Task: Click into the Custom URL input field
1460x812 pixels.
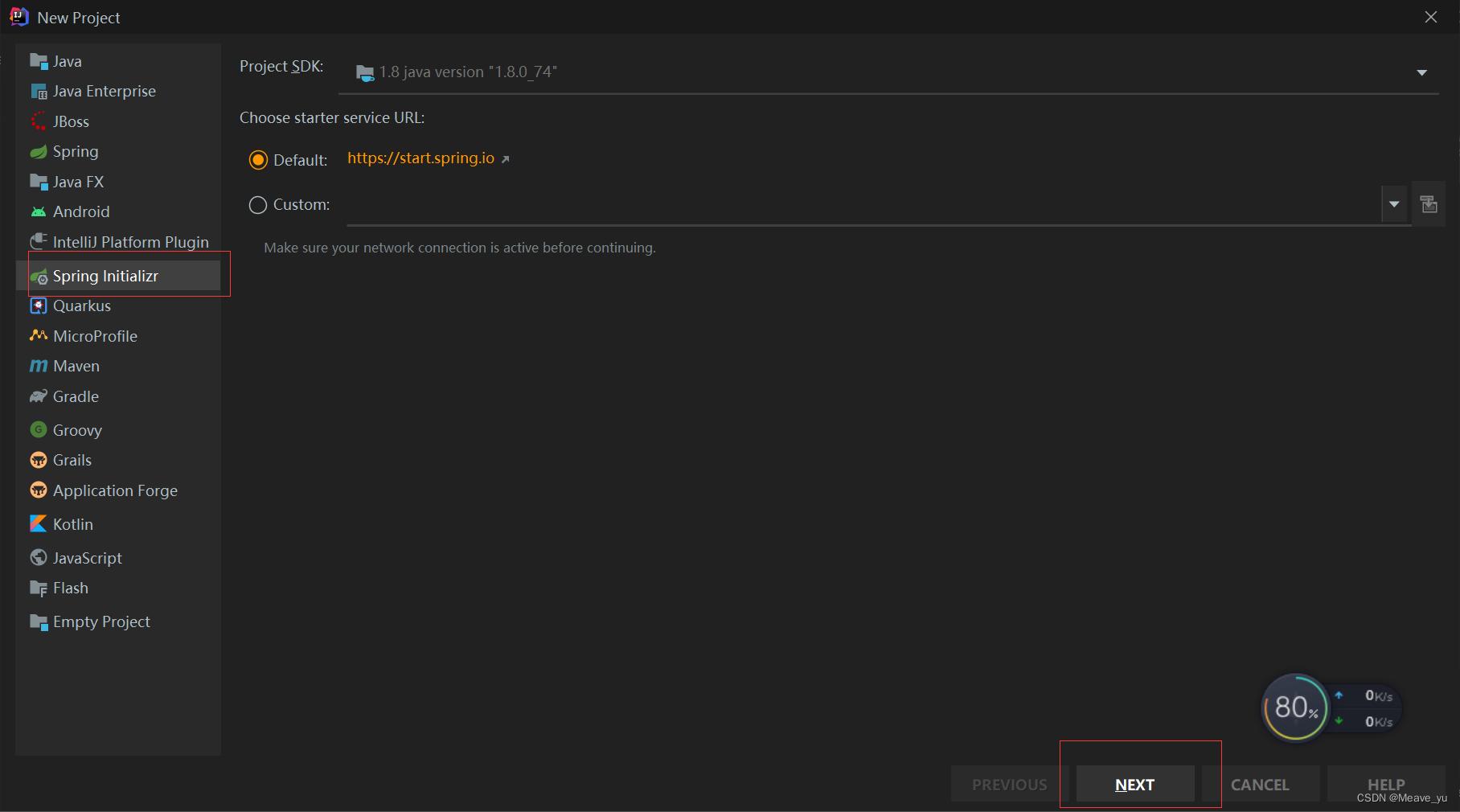Action: (x=863, y=205)
